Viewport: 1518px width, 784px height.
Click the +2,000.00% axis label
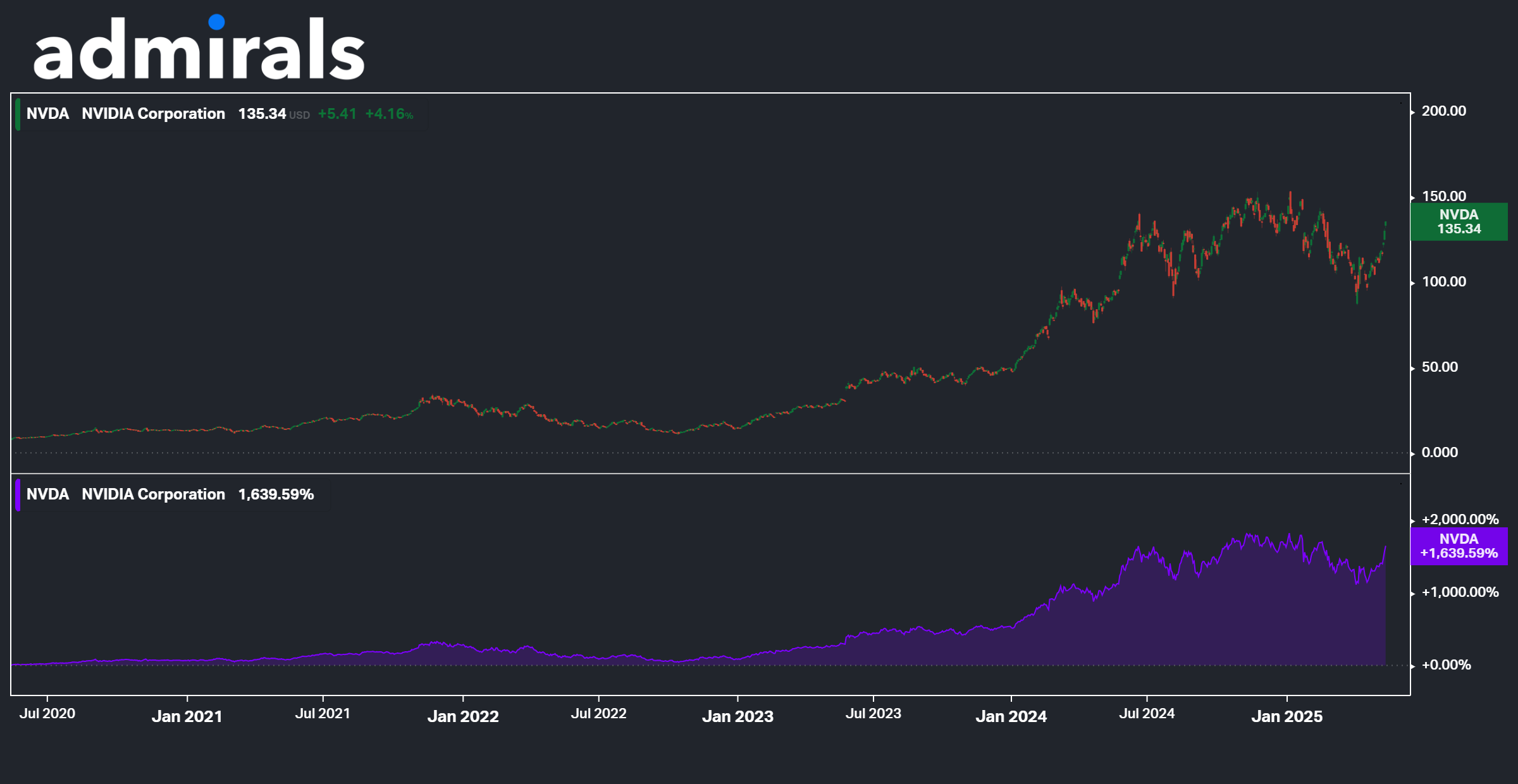point(1460,520)
